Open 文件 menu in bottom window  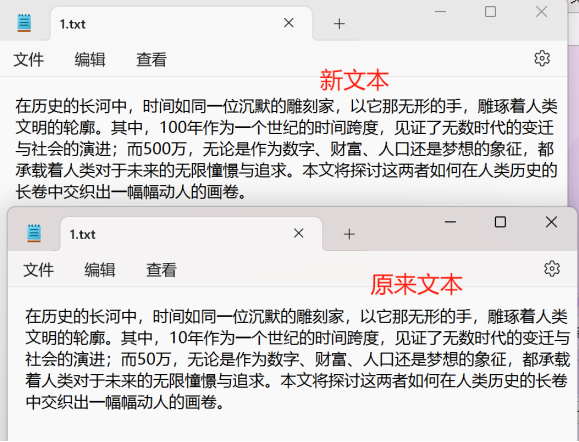coord(38,270)
